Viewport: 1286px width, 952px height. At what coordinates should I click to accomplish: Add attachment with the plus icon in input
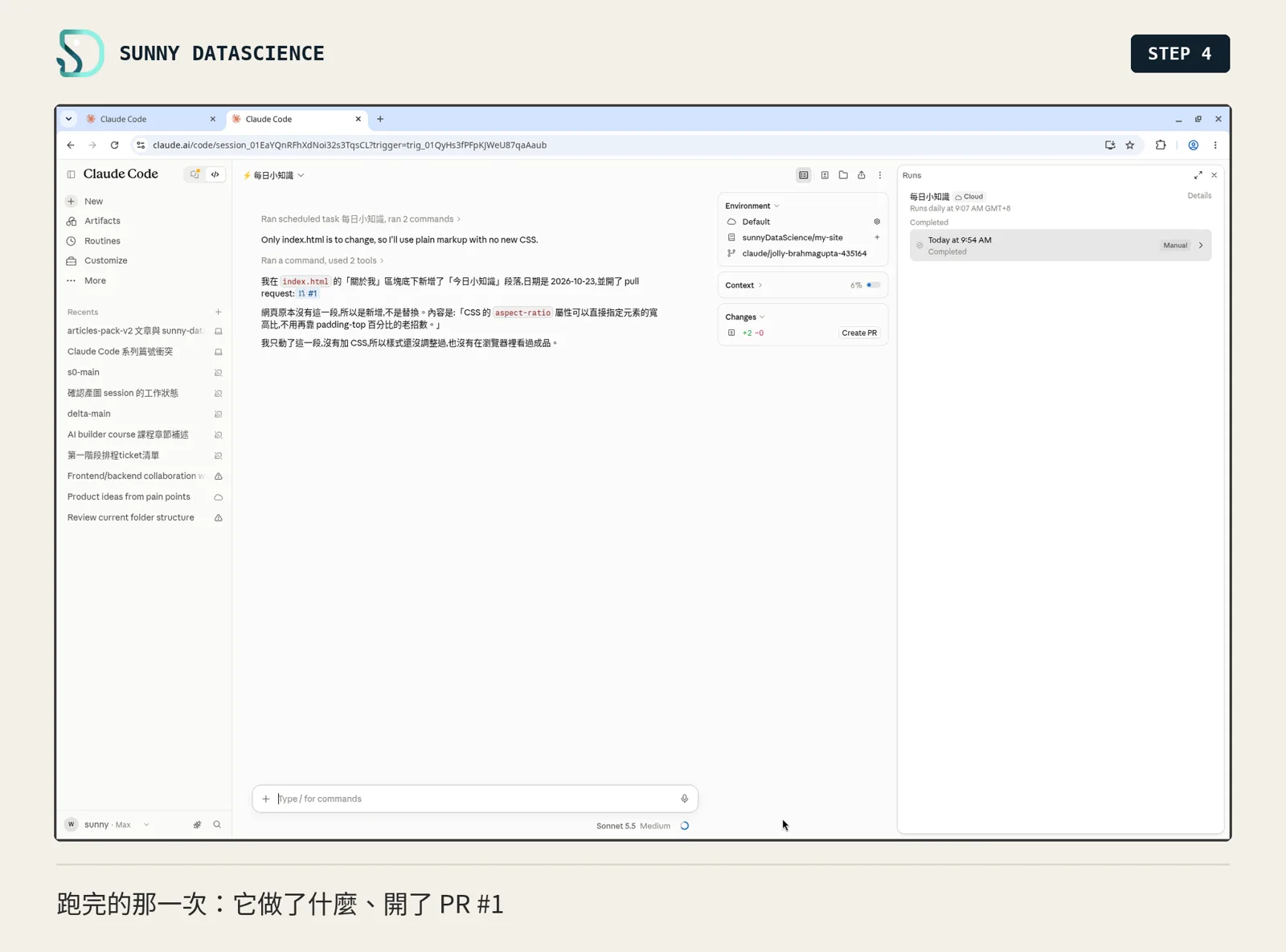coord(266,799)
